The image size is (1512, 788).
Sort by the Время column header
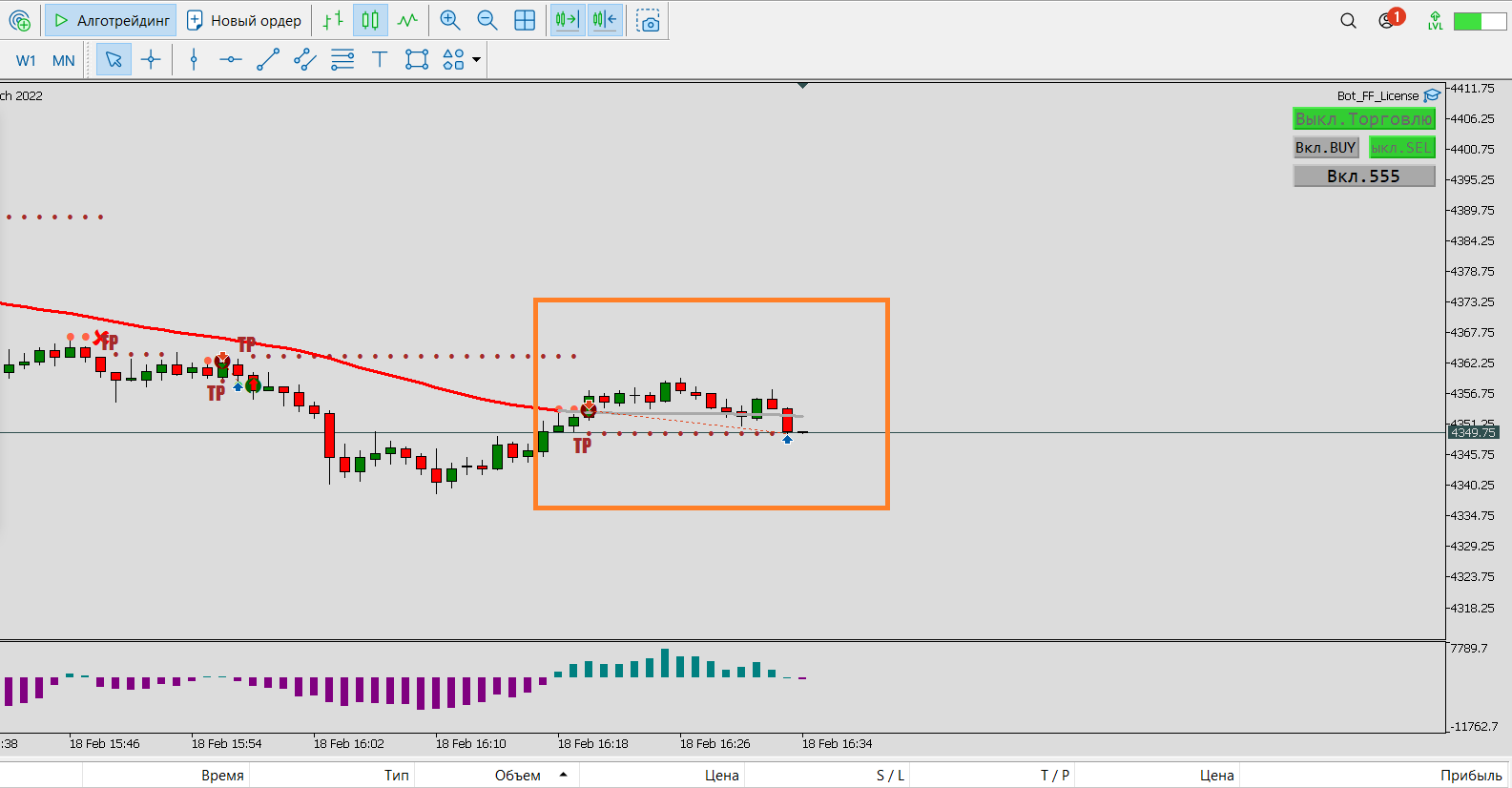click(222, 776)
